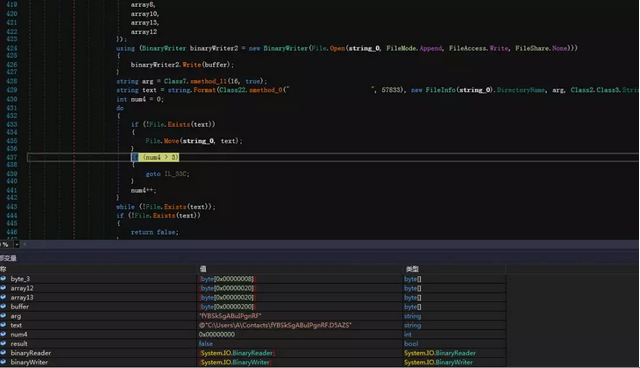Select the byte_3 local variable name
This screenshot has width=640, height=368.
tap(20, 279)
